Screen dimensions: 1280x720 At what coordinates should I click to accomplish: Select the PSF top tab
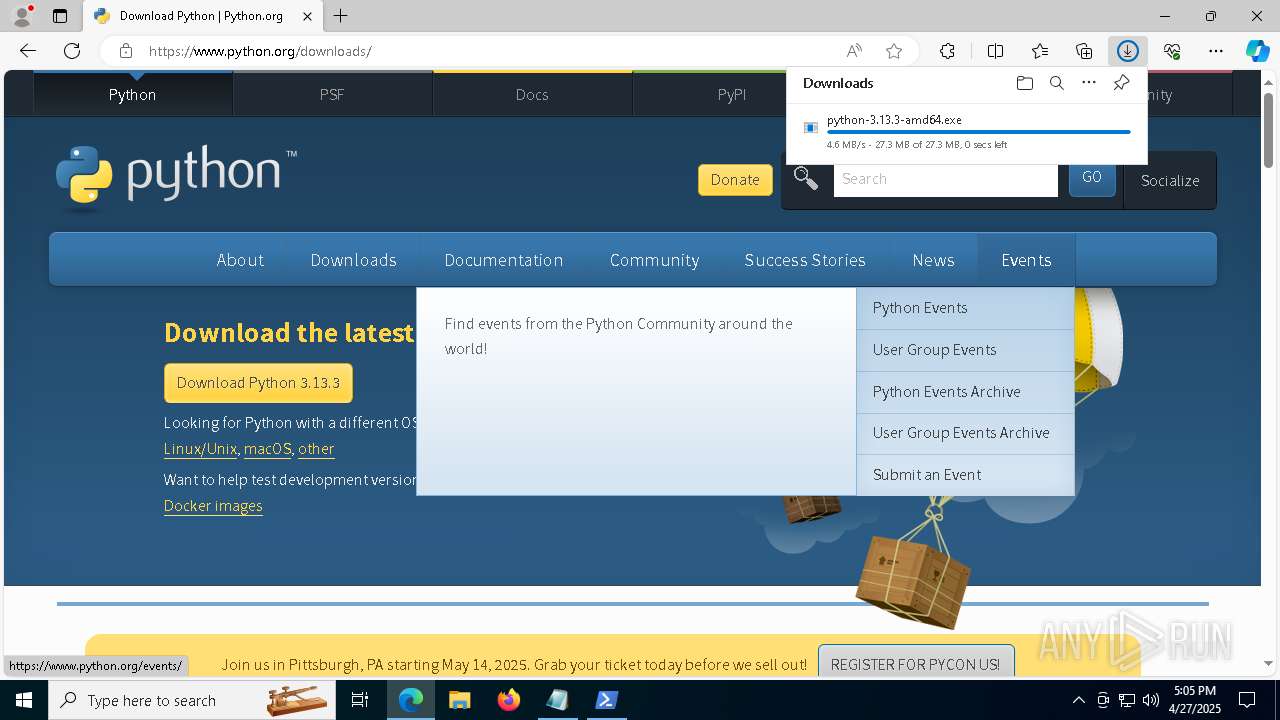332,94
